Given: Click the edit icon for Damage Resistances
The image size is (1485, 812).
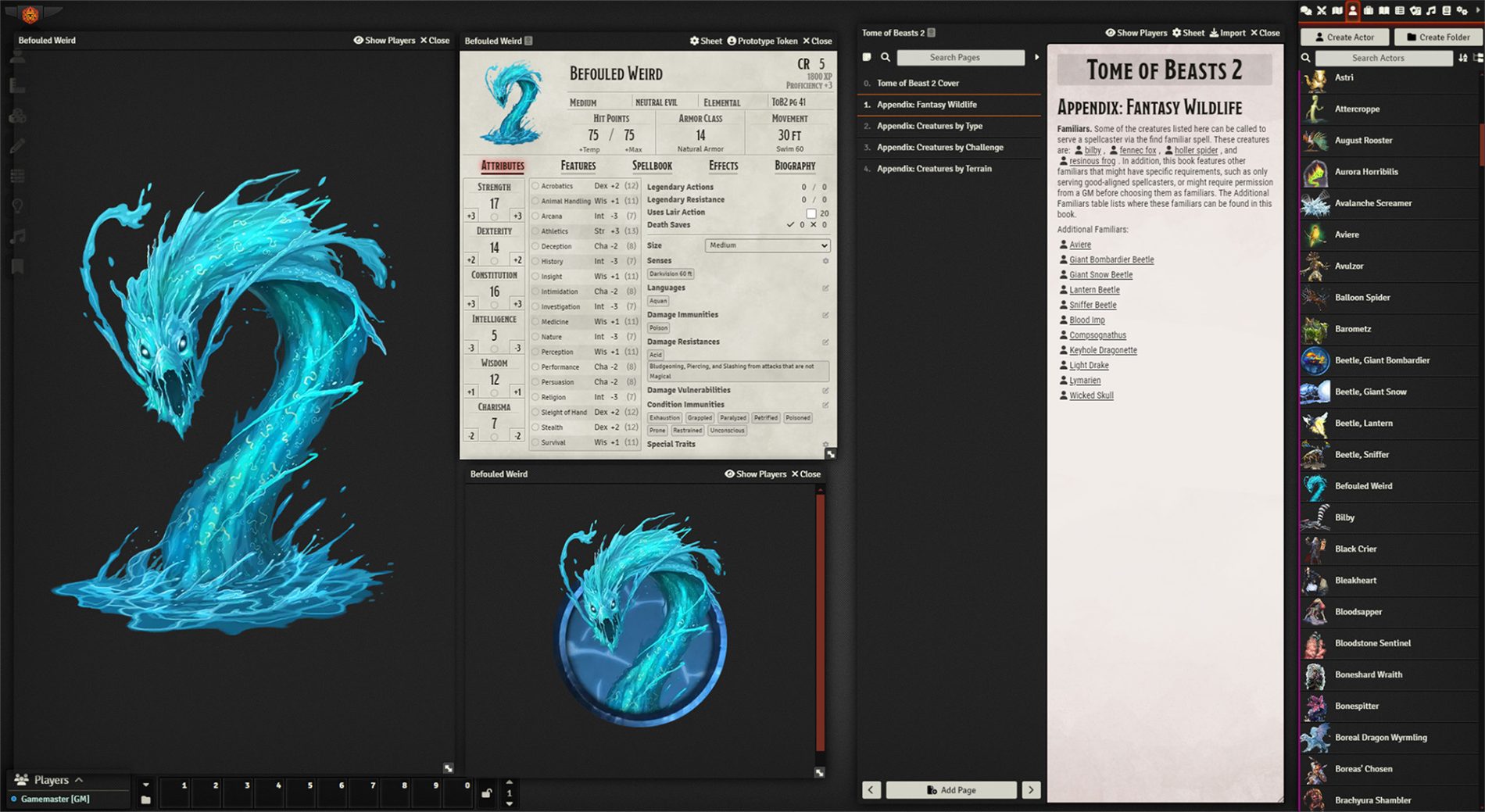Looking at the screenshot, I should [825, 342].
